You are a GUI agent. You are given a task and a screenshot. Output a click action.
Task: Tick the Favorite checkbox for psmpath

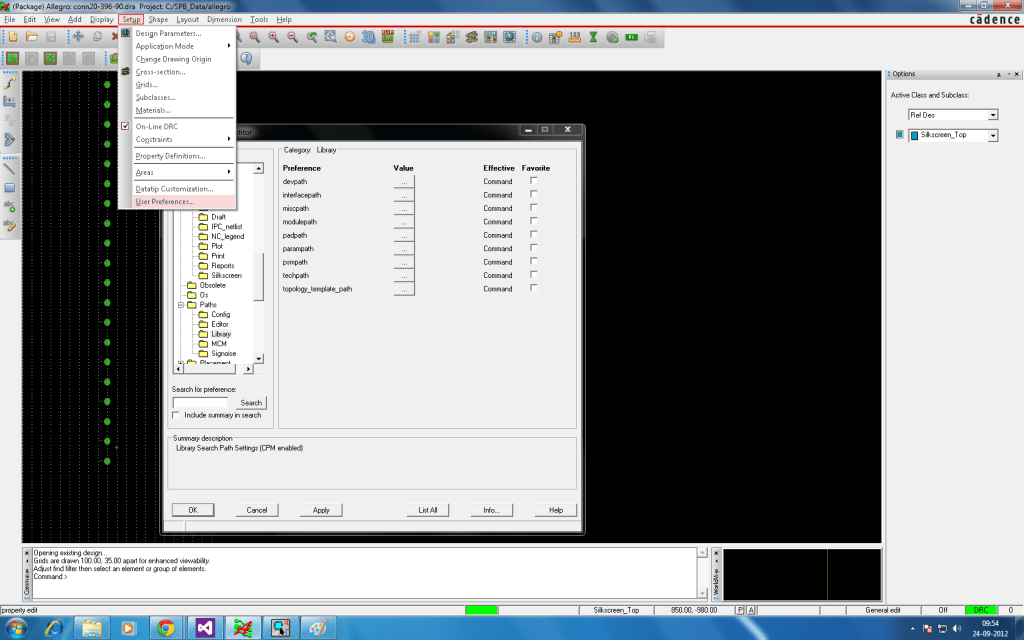(x=534, y=261)
